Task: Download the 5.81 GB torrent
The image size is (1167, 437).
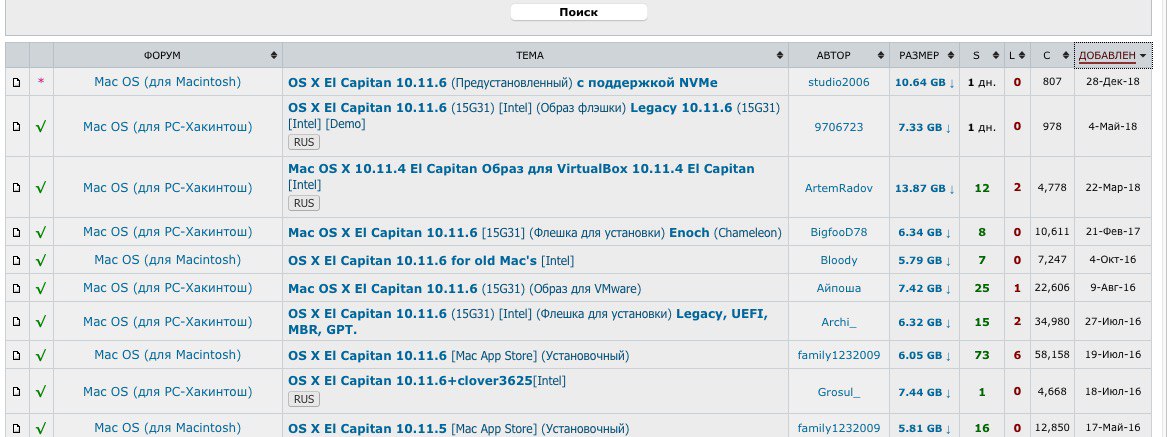Action: coord(924,429)
